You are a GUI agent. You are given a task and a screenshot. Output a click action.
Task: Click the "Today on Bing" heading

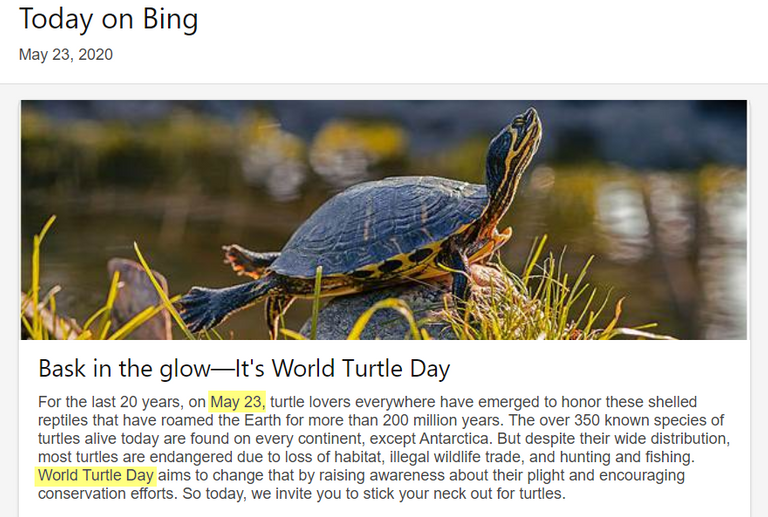point(108,19)
